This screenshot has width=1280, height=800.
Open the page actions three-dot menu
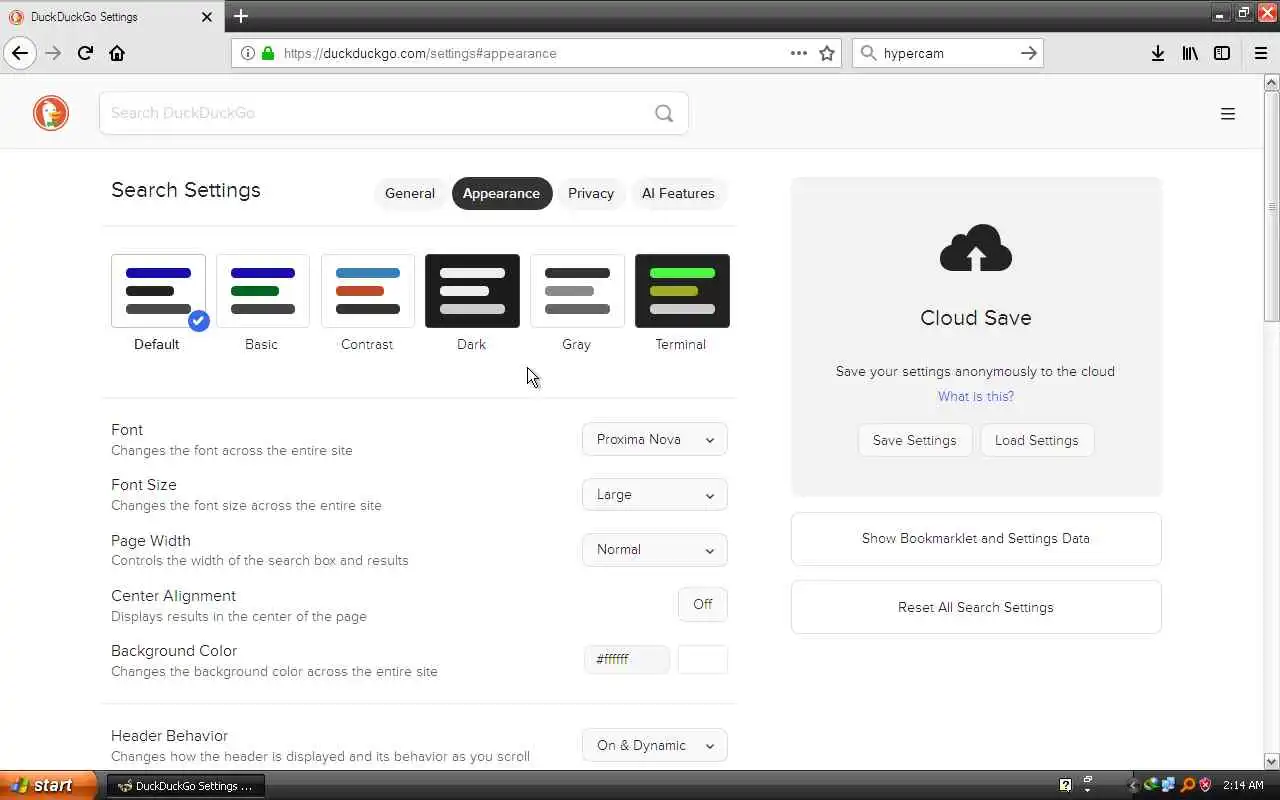point(798,53)
